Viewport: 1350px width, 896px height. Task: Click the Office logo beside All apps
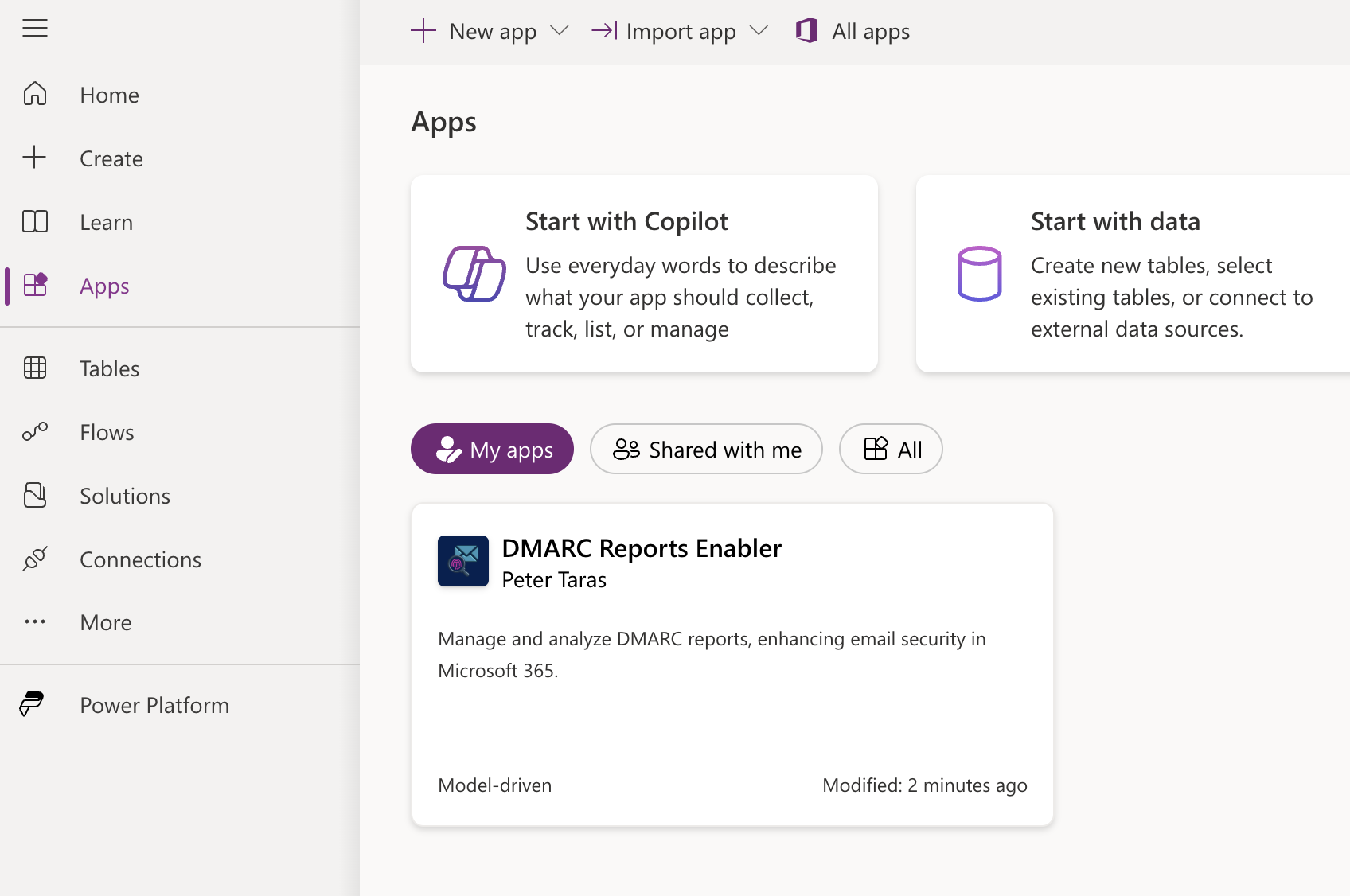(x=807, y=31)
